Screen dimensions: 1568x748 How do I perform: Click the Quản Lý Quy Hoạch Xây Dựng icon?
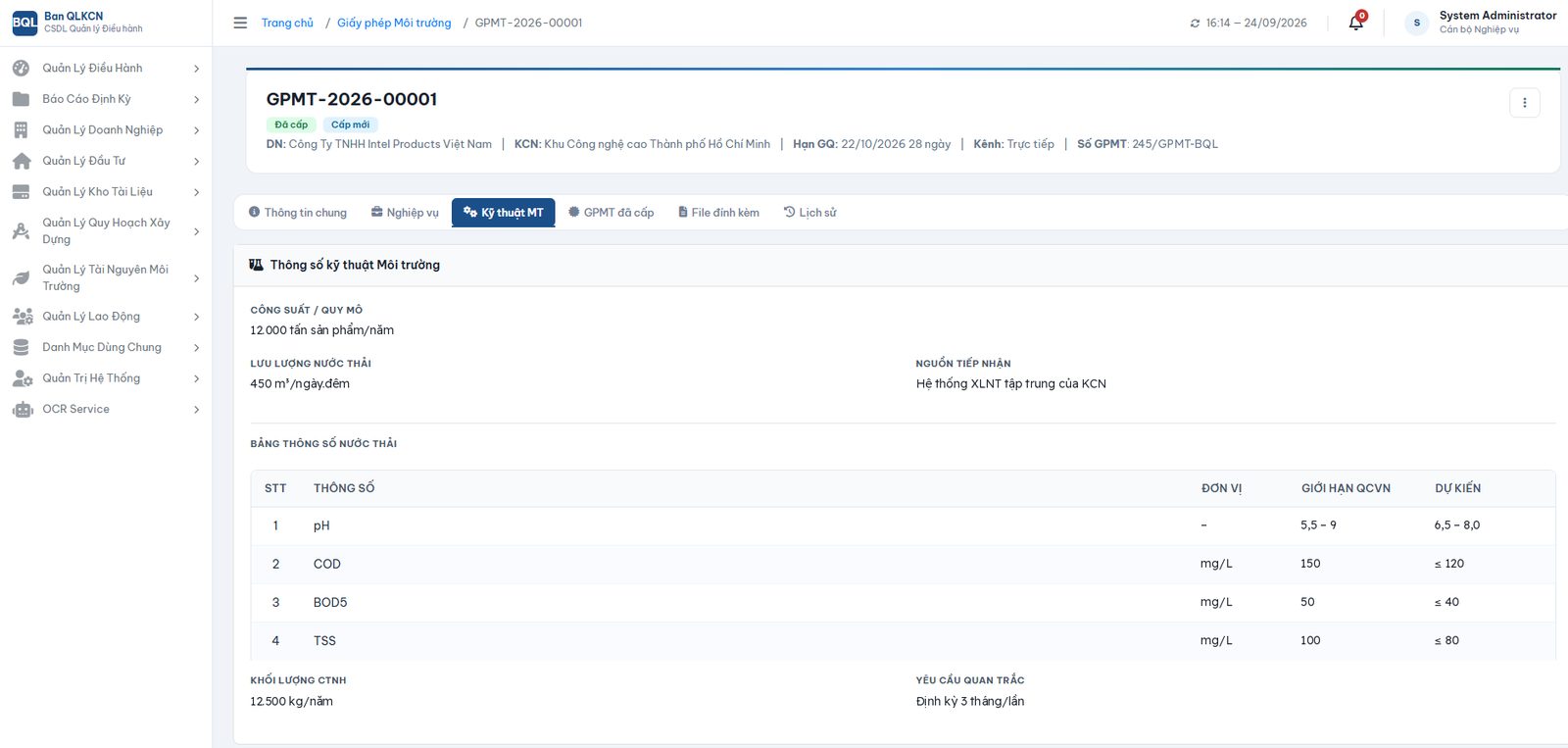(21, 231)
